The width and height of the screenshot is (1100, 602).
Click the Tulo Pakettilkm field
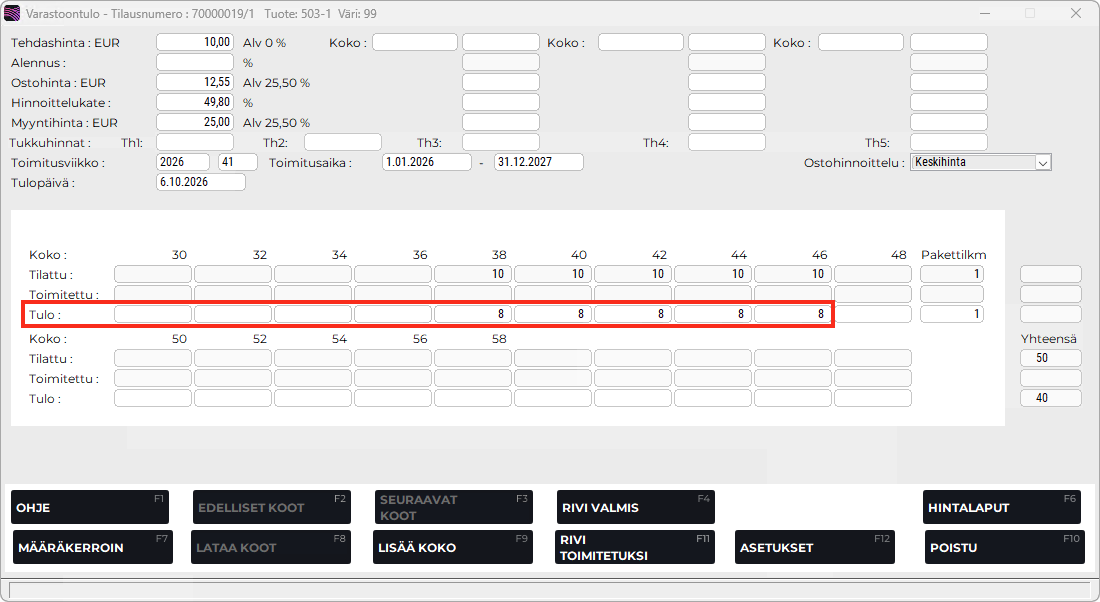click(x=952, y=314)
